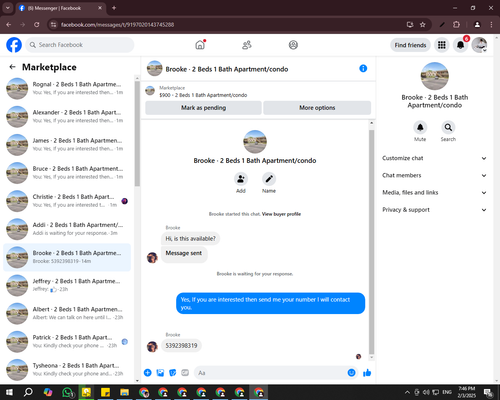Go to the Home feed icon

[x=200, y=45]
